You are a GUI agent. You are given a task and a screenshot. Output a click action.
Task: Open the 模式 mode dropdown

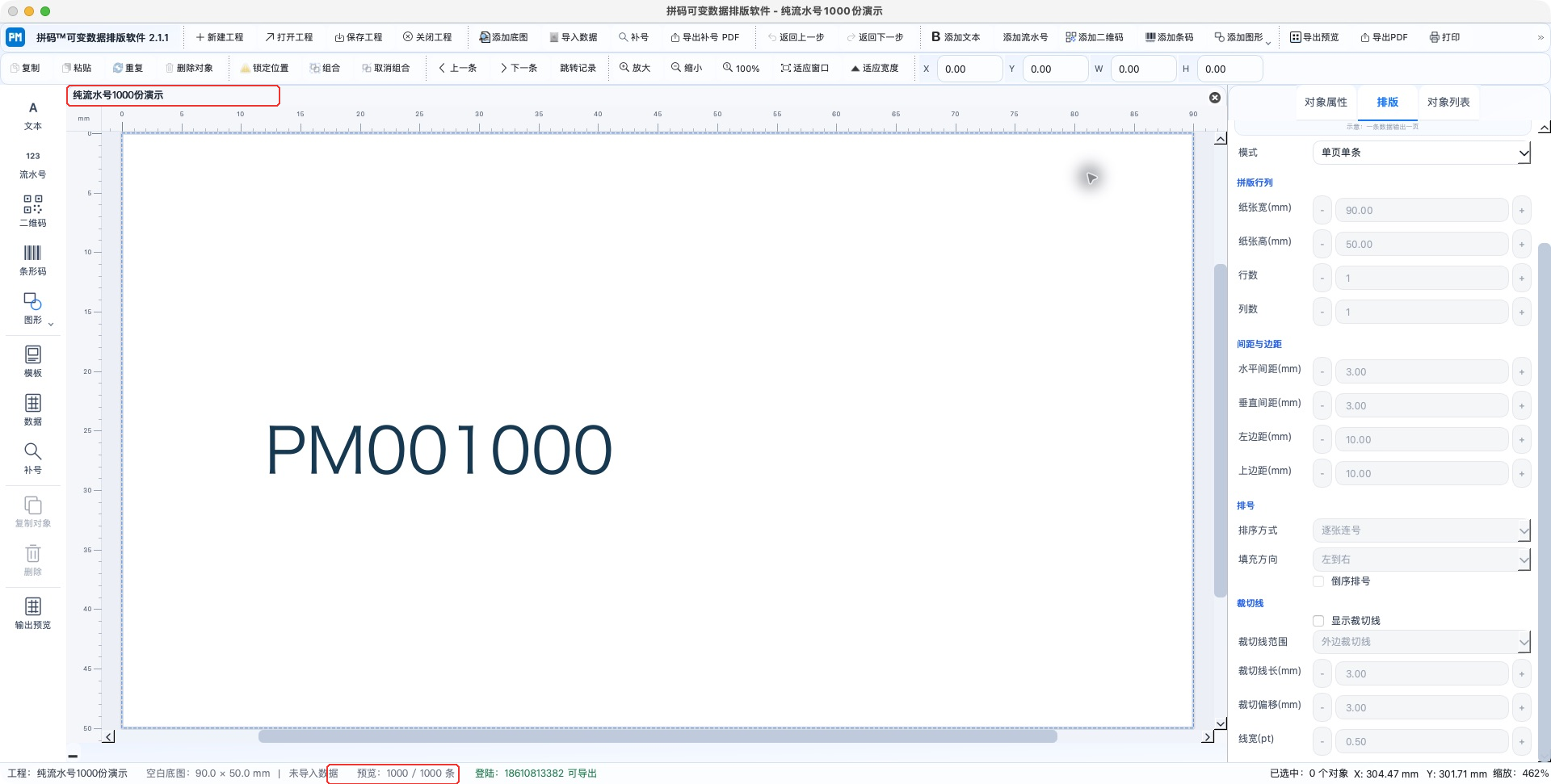[1422, 153]
